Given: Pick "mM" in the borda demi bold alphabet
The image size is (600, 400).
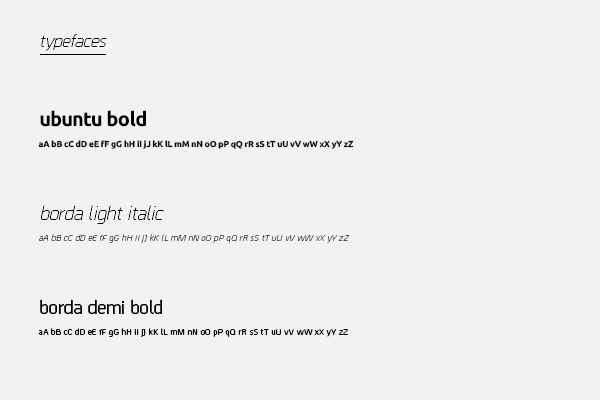Looking at the screenshot, I should point(177,332).
